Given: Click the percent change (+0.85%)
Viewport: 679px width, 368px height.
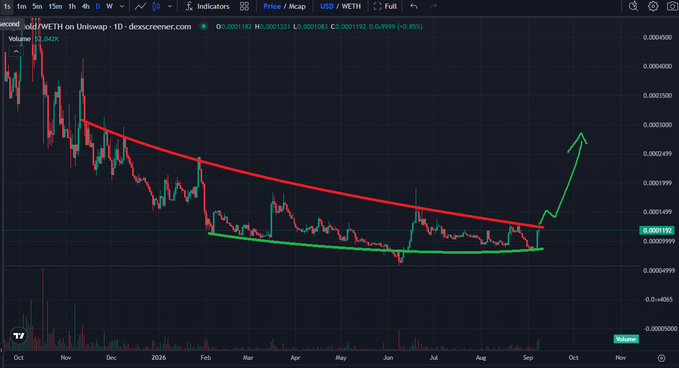Looking at the screenshot, I should click(x=410, y=26).
